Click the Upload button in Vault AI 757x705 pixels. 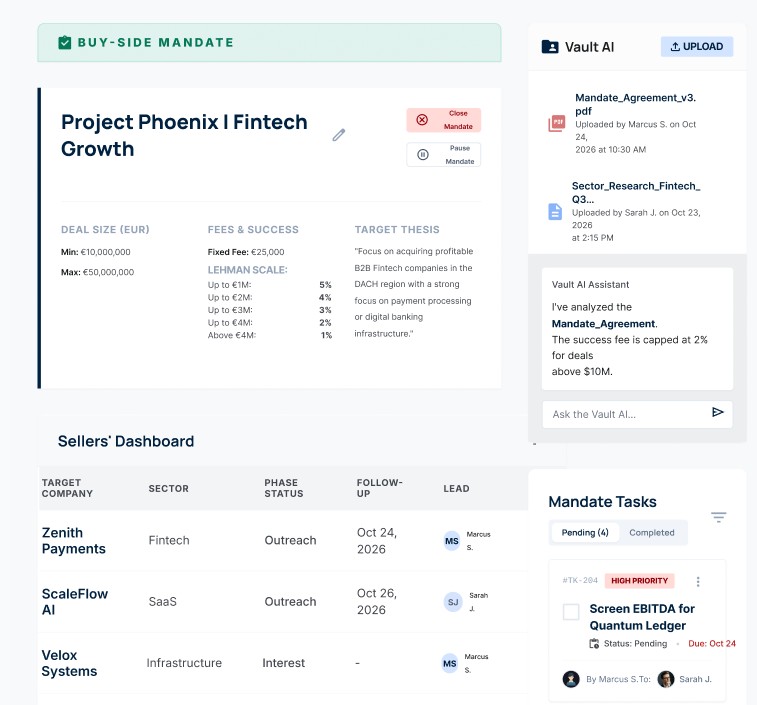click(697, 46)
